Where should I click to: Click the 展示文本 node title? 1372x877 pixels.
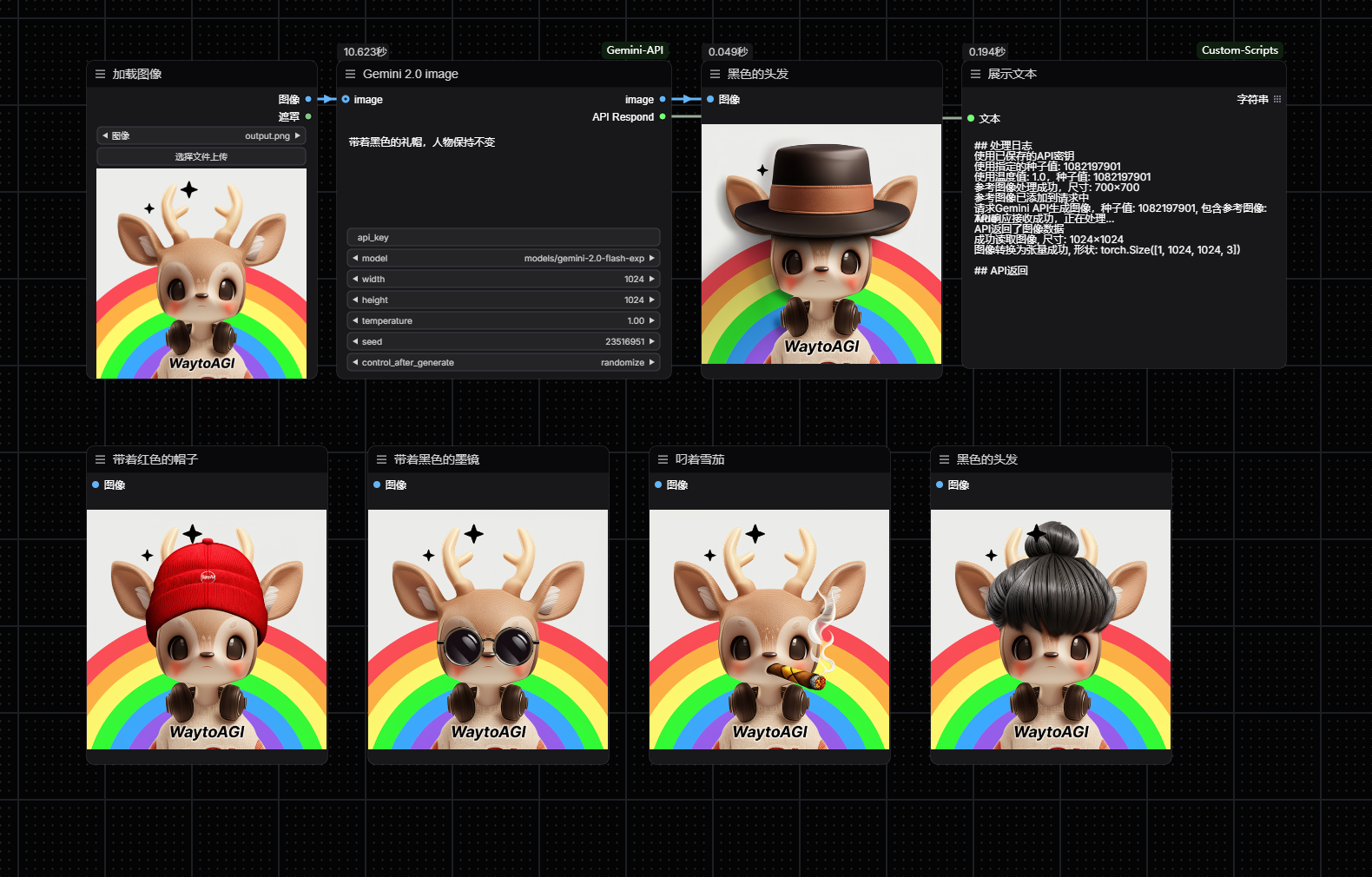[1013, 74]
